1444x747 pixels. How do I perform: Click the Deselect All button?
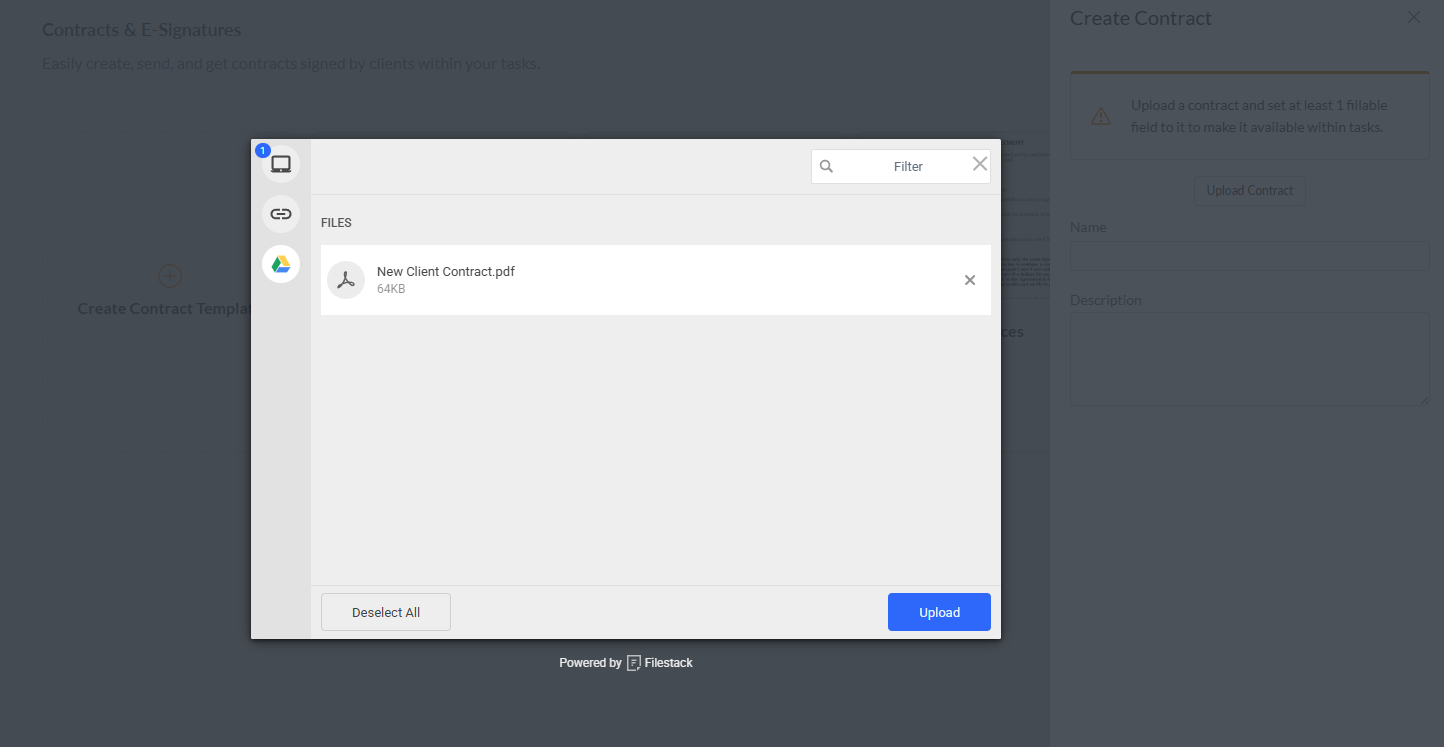(386, 612)
